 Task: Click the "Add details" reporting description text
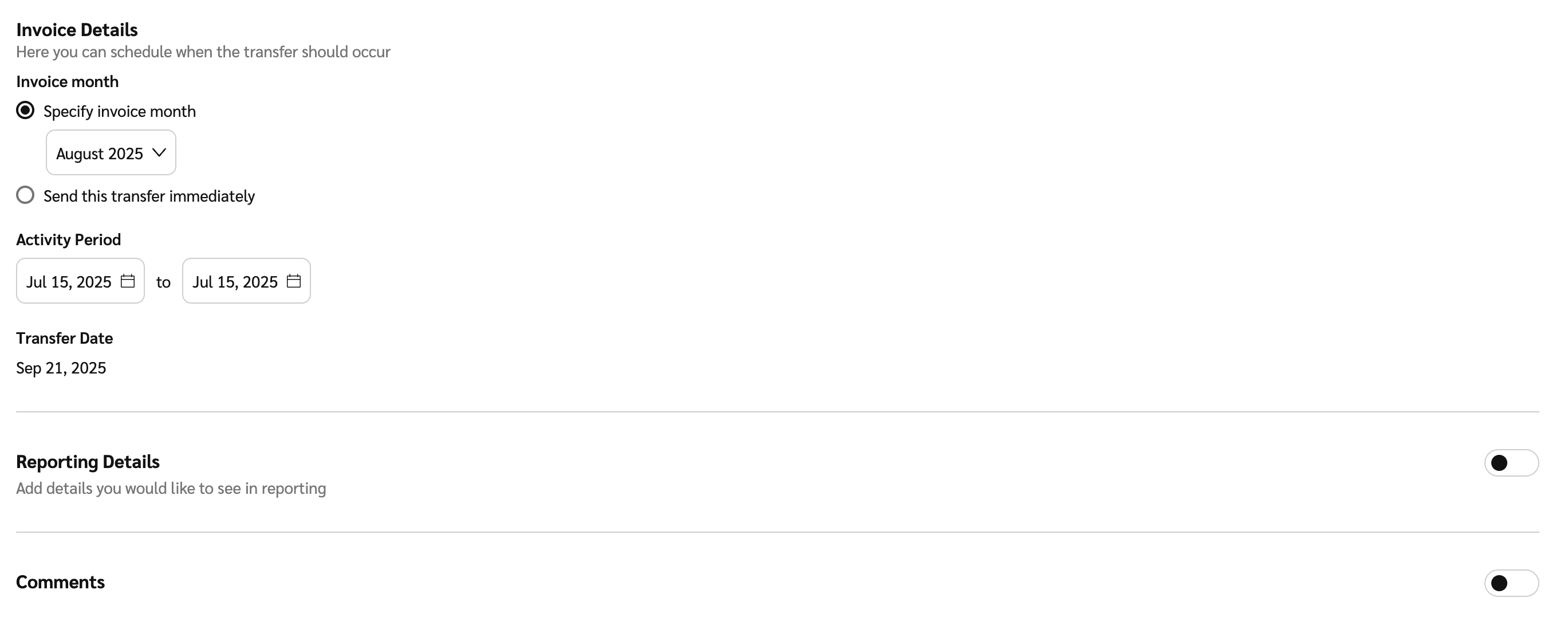171,488
